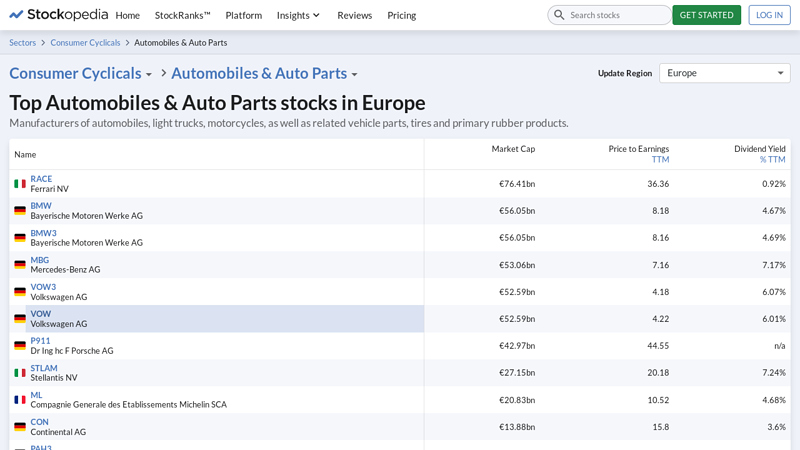Open the MBG ticker link
The height and width of the screenshot is (450, 800).
pyautogui.click(x=40, y=260)
